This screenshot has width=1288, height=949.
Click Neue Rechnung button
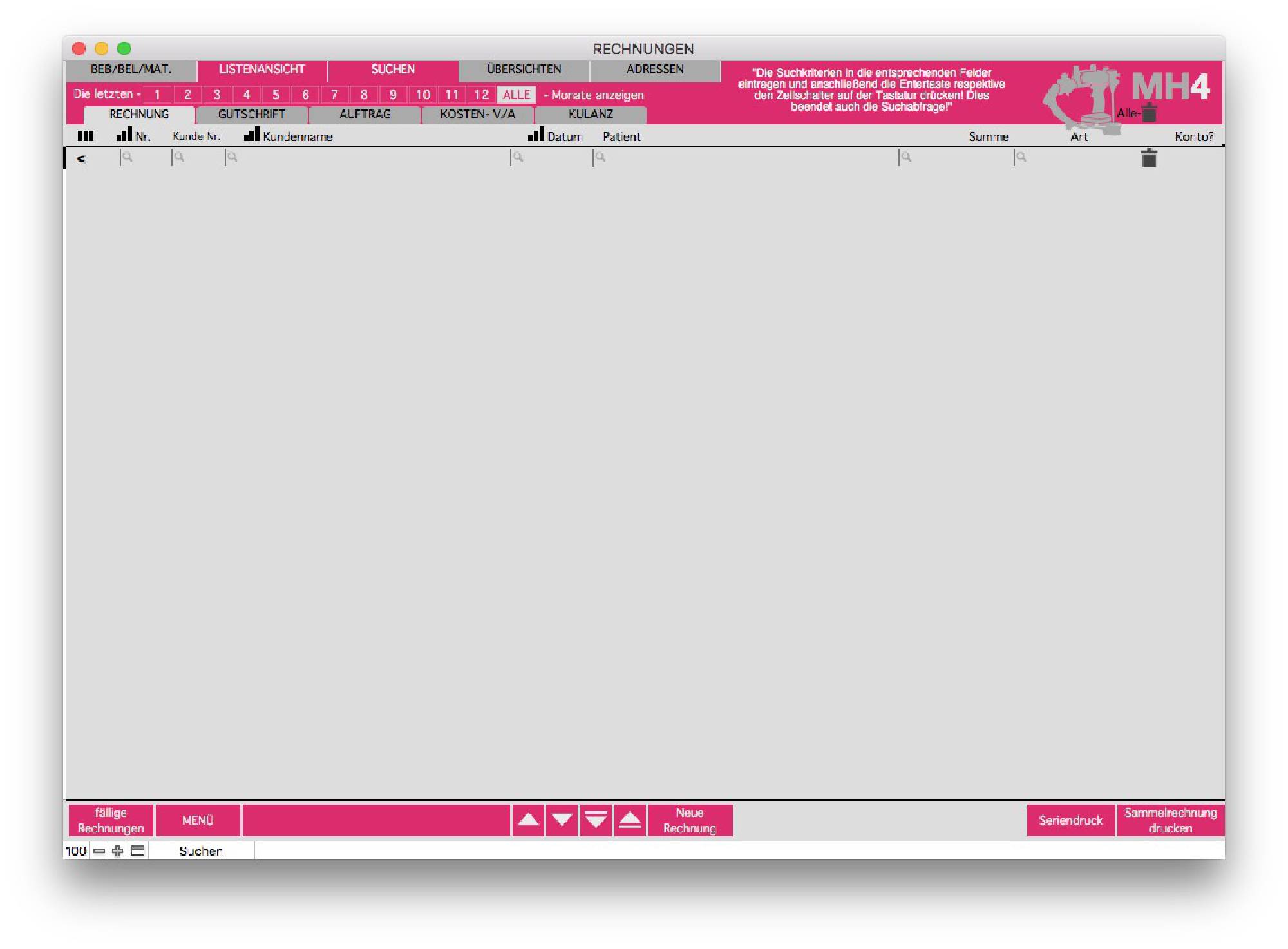(690, 820)
